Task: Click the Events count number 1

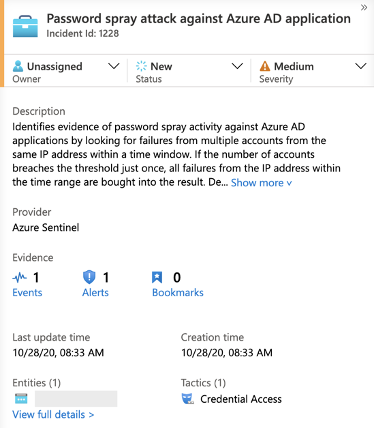Action: (x=36, y=277)
